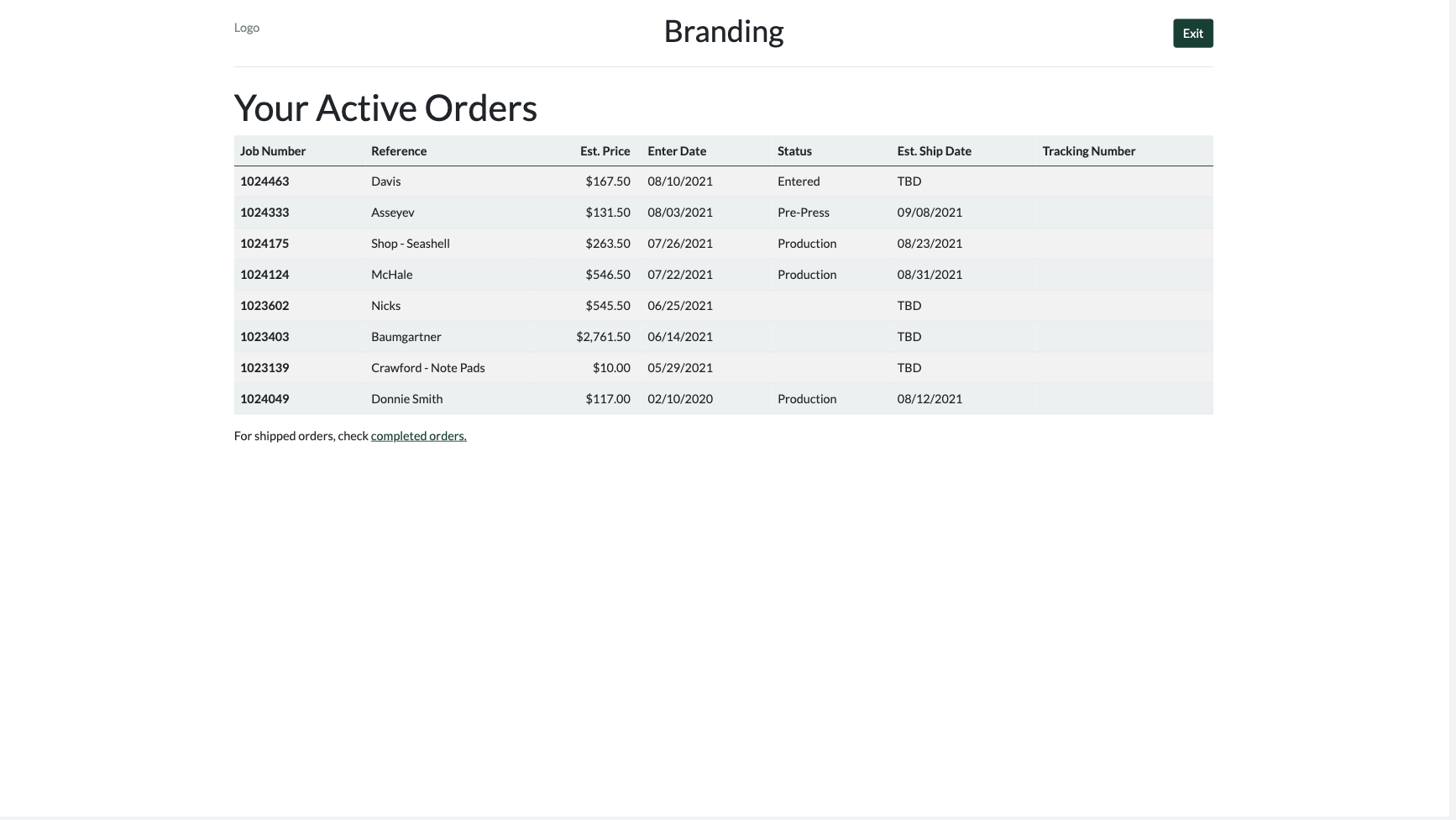Open job number 1024049
The height and width of the screenshot is (820, 1456).
264,399
